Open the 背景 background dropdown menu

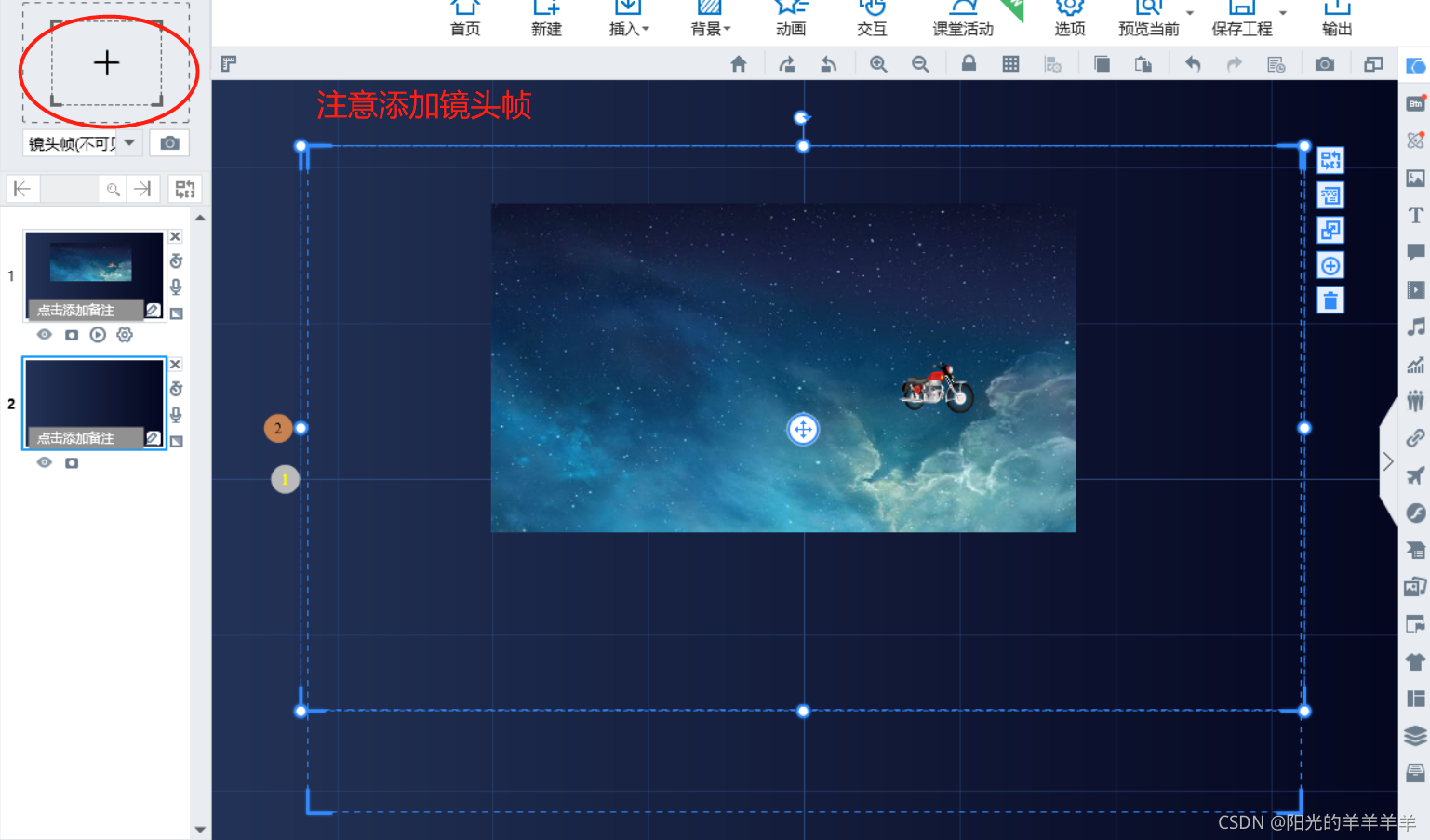point(710,19)
